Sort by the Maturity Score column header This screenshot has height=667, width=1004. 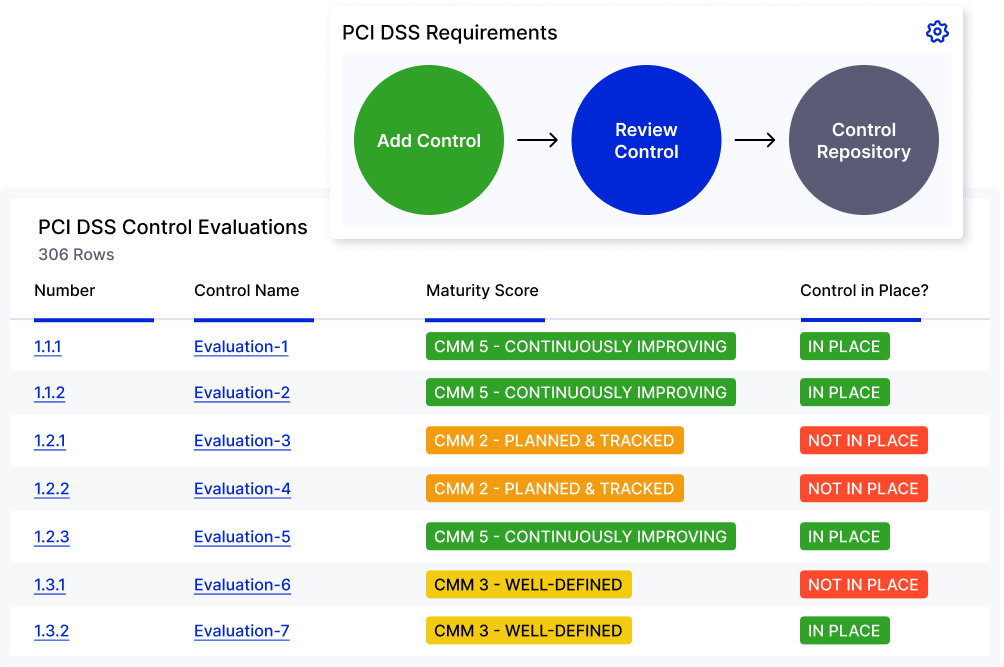482,291
